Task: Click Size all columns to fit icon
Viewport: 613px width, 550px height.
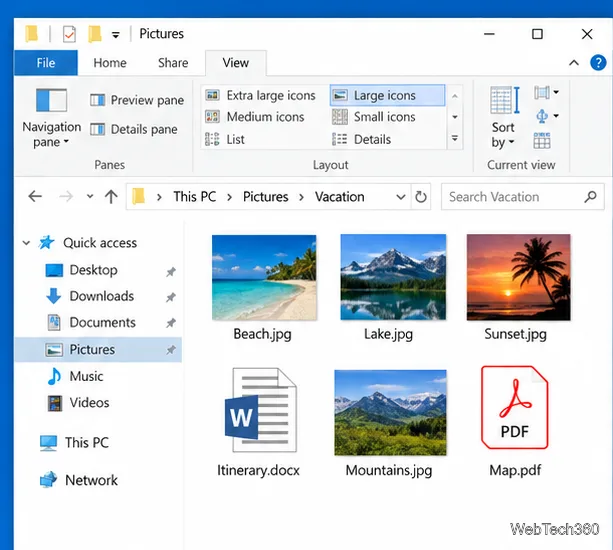Action: point(542,140)
